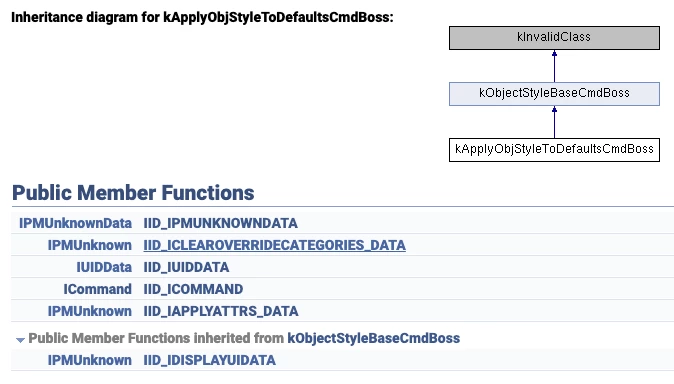Follow the IID_ICLEAROVERRIDECATEGORIES_DATA underlined link
Screen dimensions: 674x384
coord(274,245)
